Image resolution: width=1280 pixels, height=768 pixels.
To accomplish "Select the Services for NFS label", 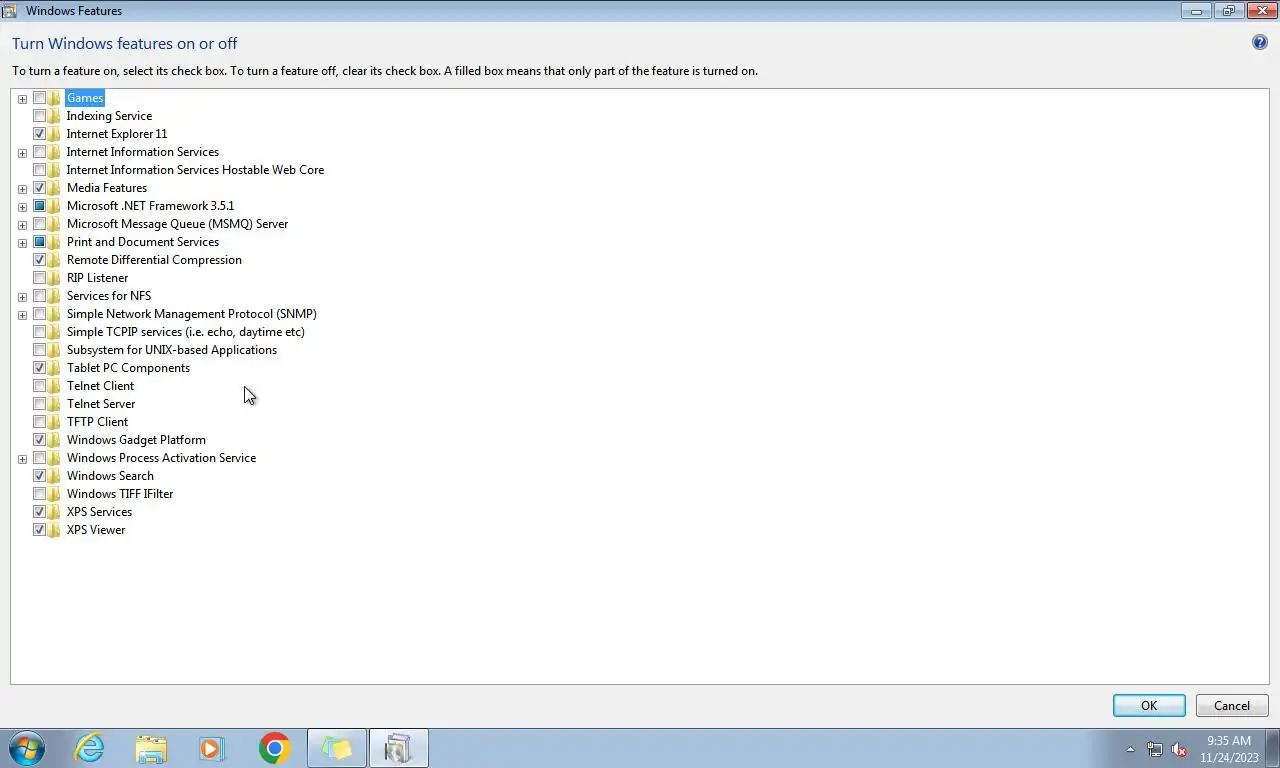I will point(109,296).
